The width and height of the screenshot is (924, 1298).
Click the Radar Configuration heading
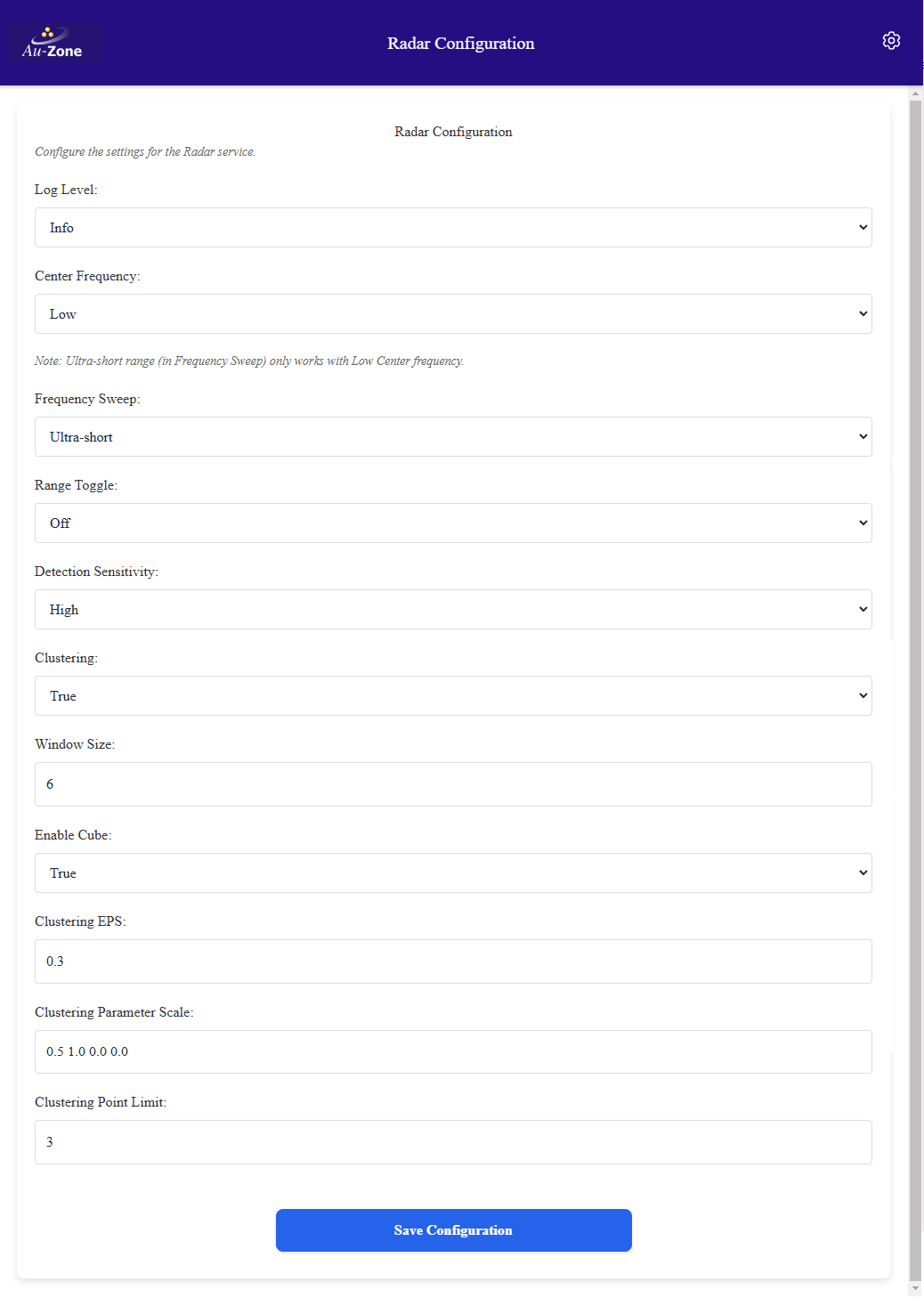point(453,131)
